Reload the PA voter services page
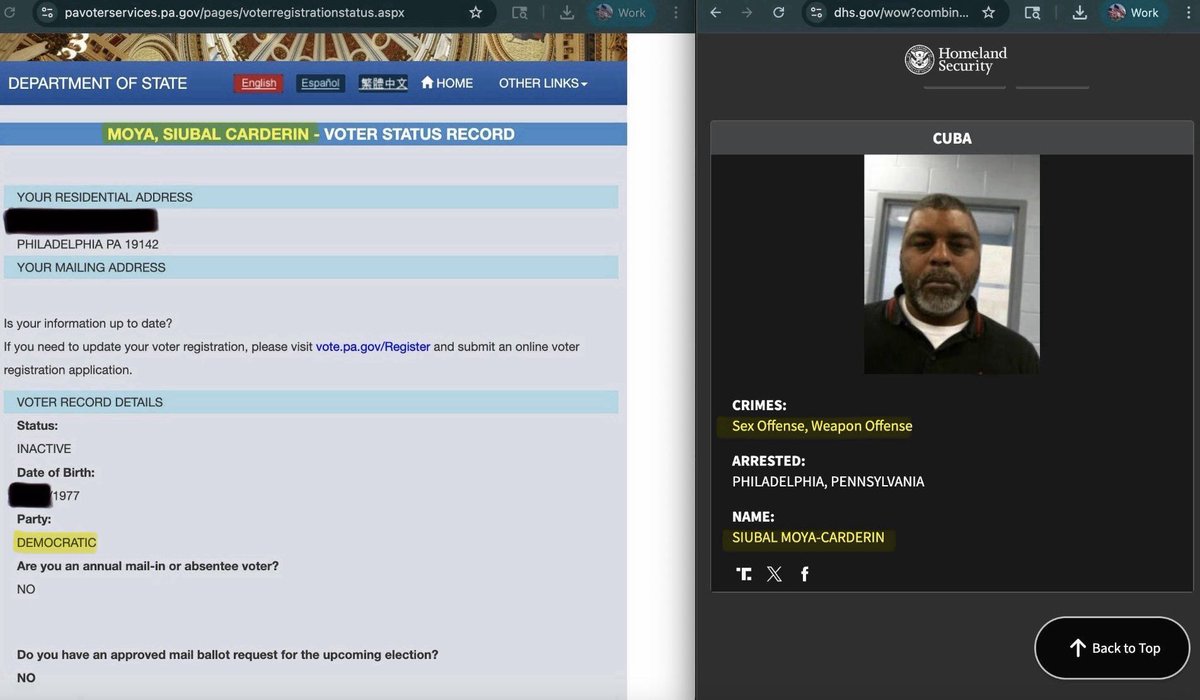 click(x=9, y=13)
